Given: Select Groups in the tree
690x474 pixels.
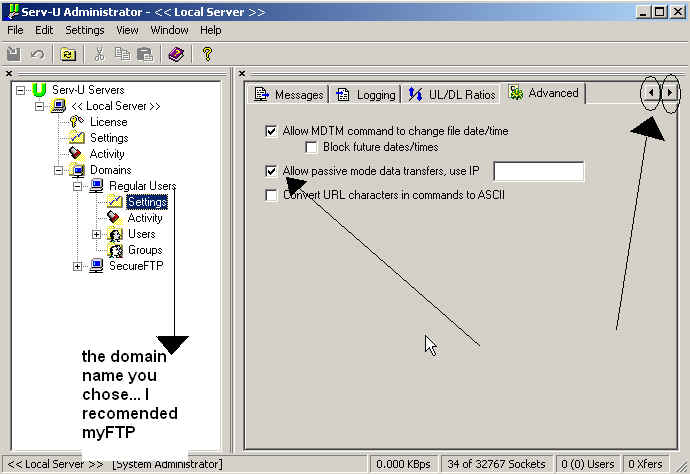Looking at the screenshot, I should (145, 250).
